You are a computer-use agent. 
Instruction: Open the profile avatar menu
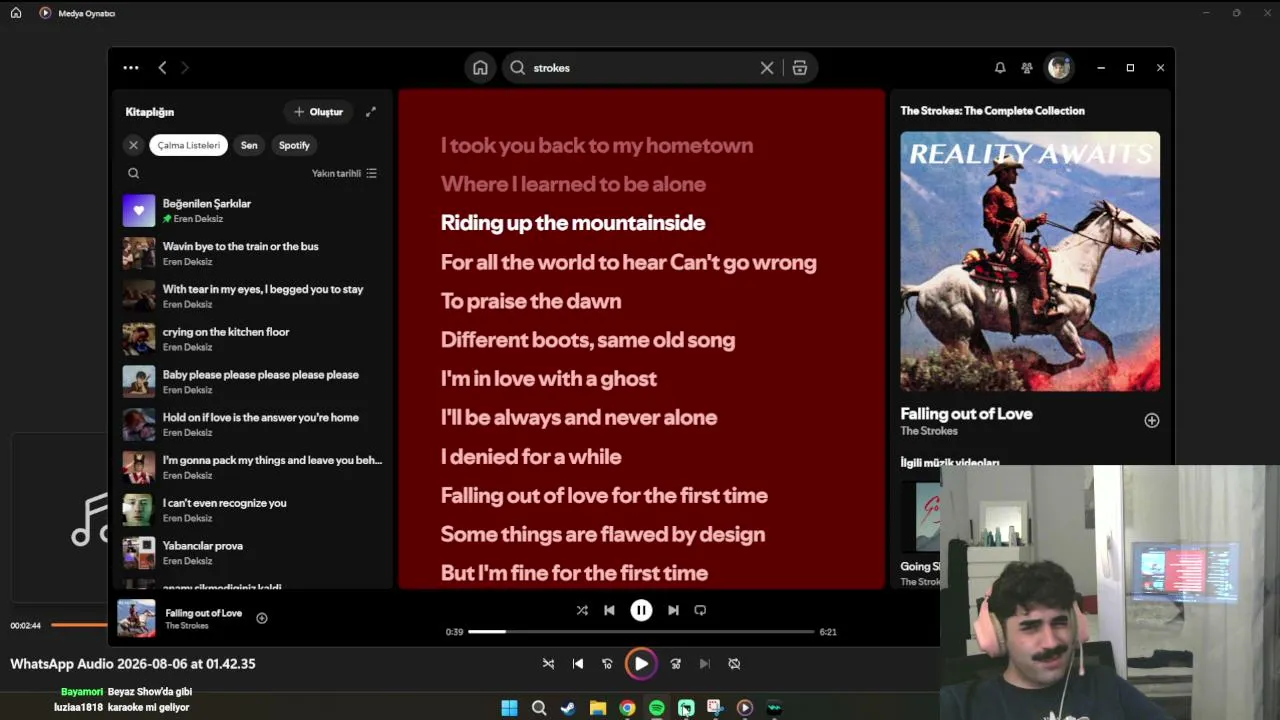click(1059, 68)
